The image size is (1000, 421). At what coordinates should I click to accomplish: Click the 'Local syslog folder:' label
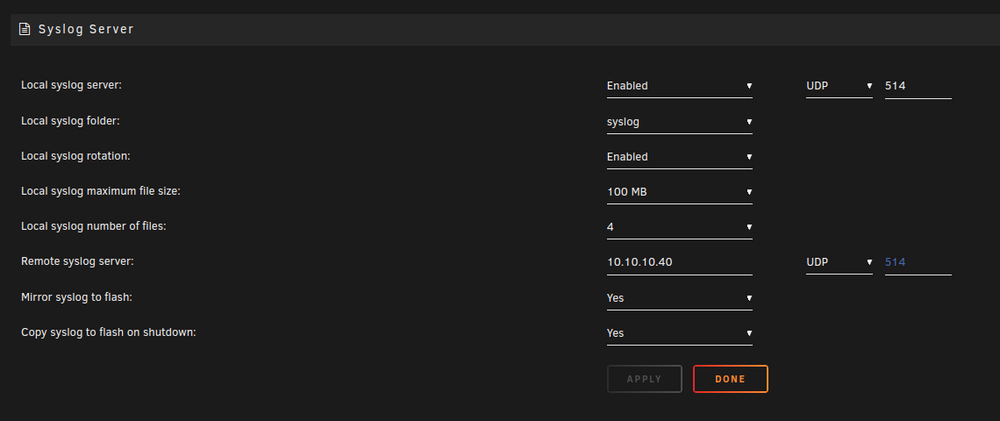click(x=70, y=121)
